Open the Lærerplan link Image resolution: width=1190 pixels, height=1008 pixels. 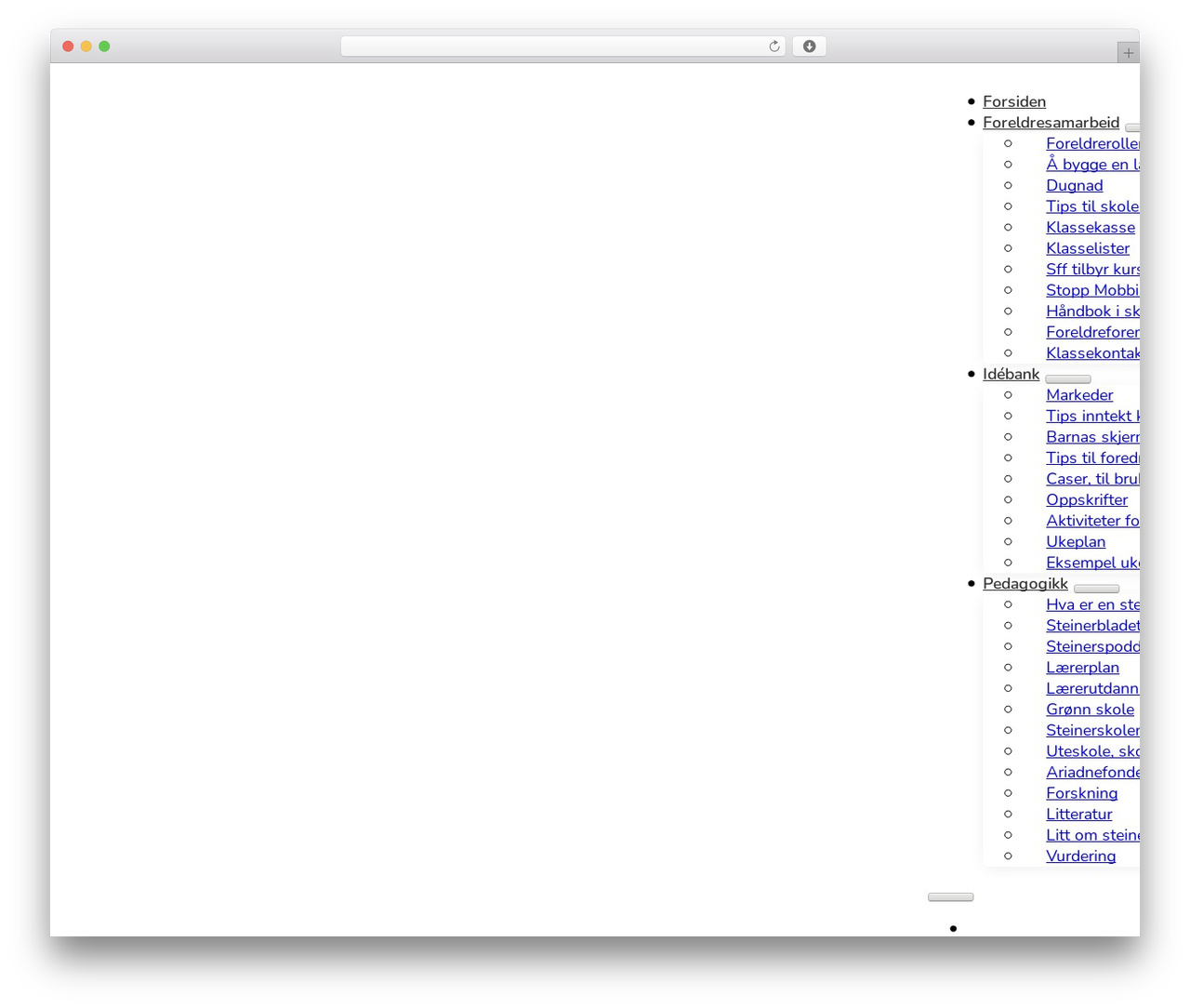pos(1082,667)
